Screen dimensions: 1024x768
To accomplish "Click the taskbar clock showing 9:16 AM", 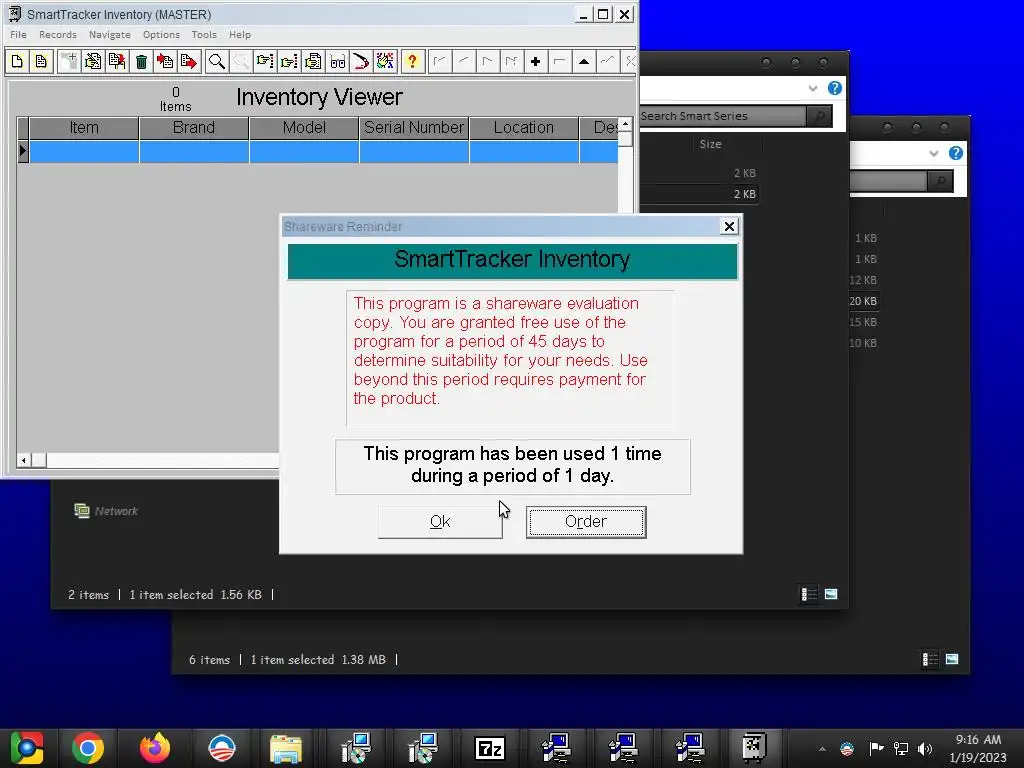I will (978, 748).
